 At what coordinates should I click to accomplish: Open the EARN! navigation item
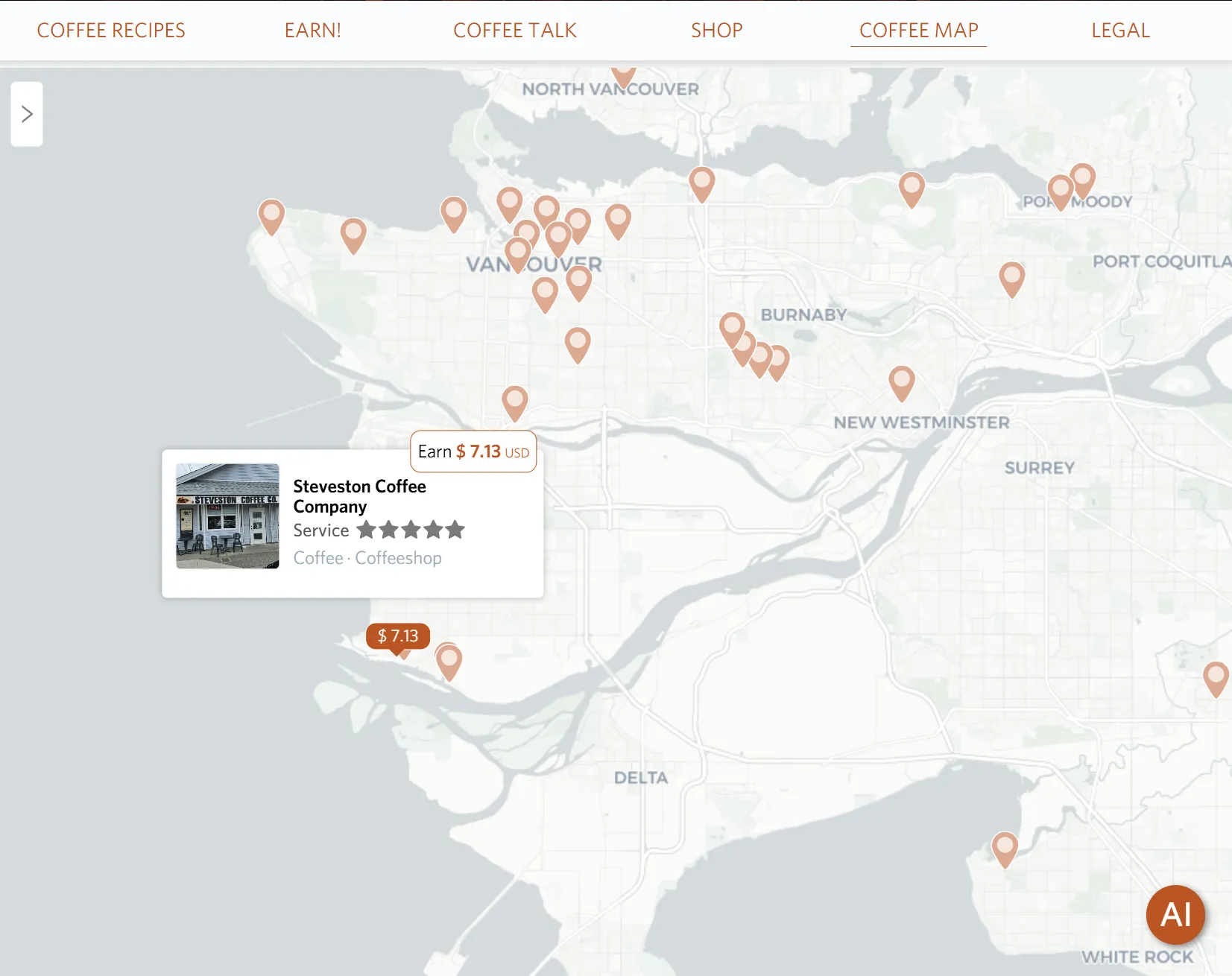tap(313, 31)
